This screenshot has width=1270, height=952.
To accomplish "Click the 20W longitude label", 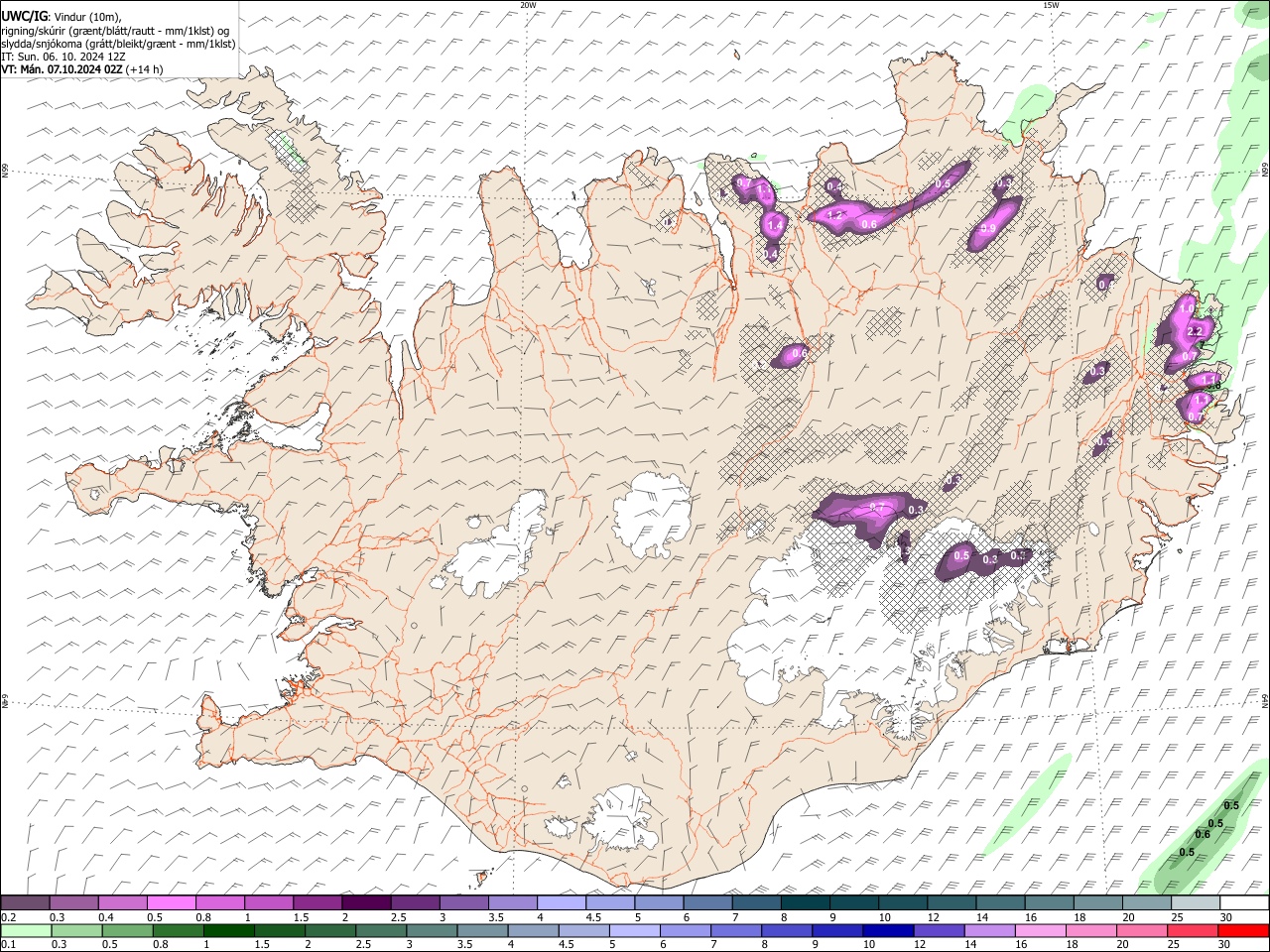I will point(528,5).
